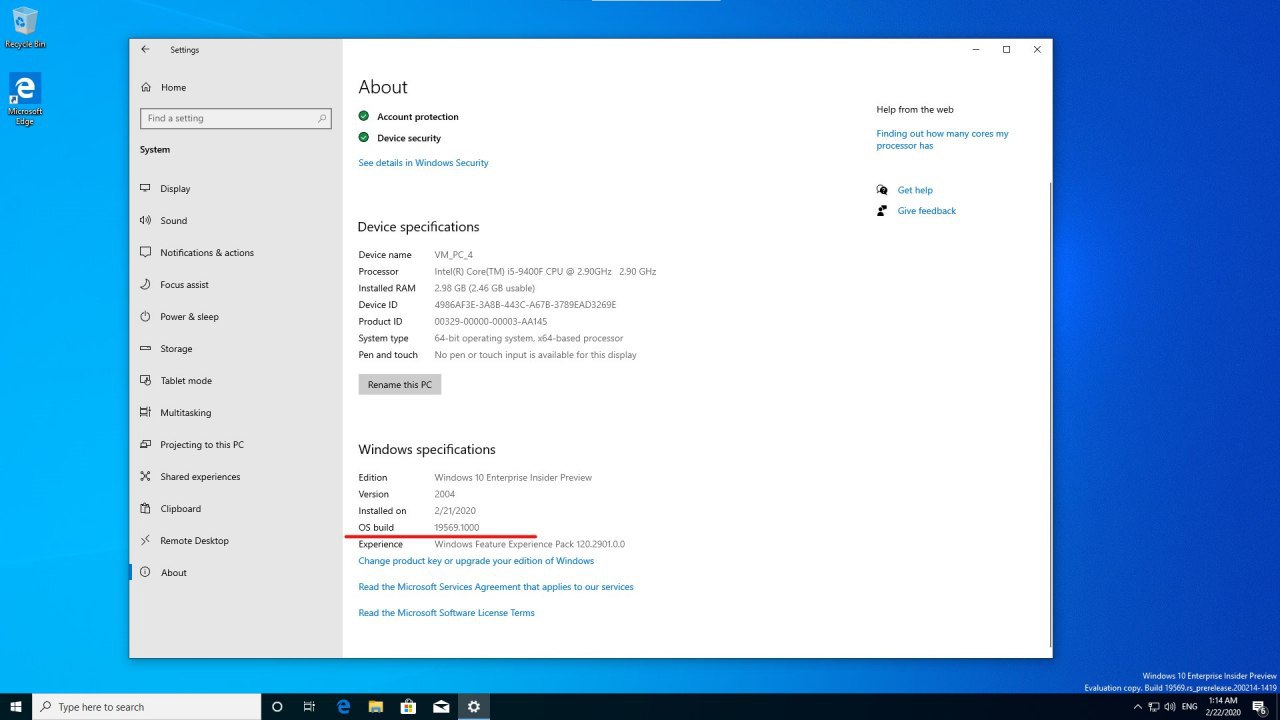
Task: Open the taskbar clock and calendar
Action: pyautogui.click(x=1221, y=707)
